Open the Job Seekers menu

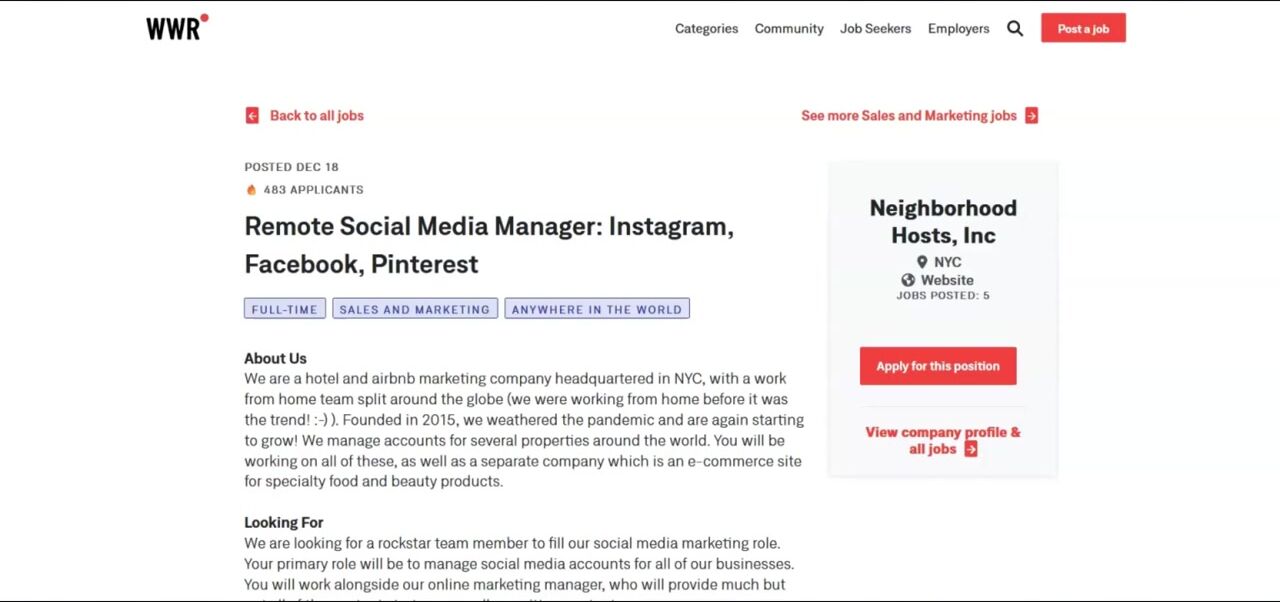coord(875,29)
